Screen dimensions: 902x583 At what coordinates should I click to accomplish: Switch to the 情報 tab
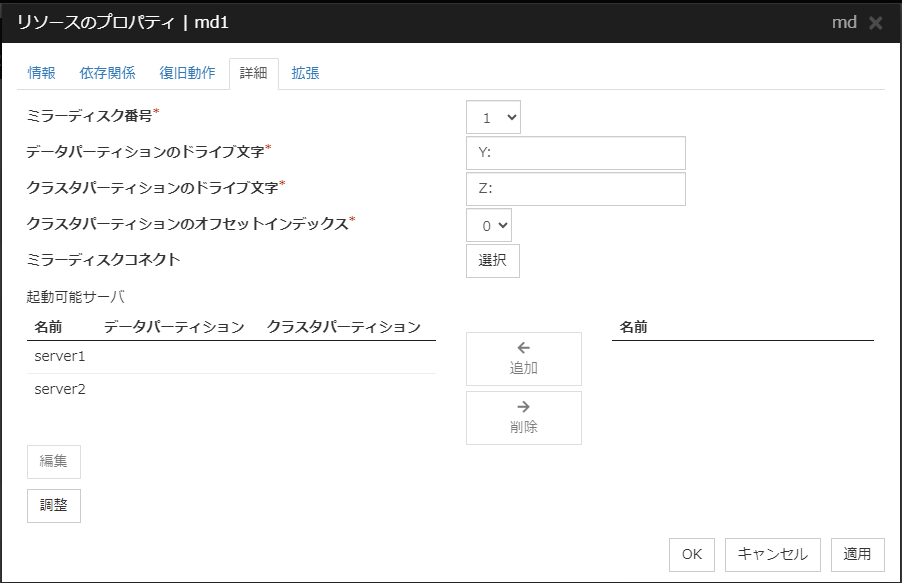click(40, 73)
